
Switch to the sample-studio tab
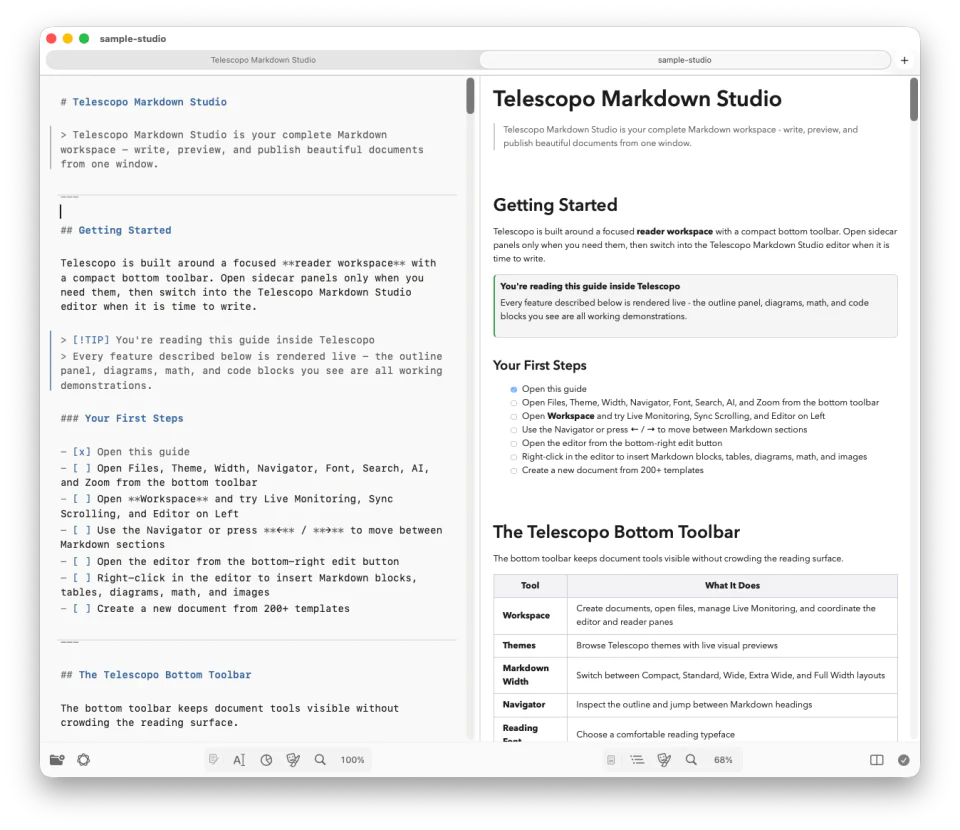pyautogui.click(x=684, y=60)
